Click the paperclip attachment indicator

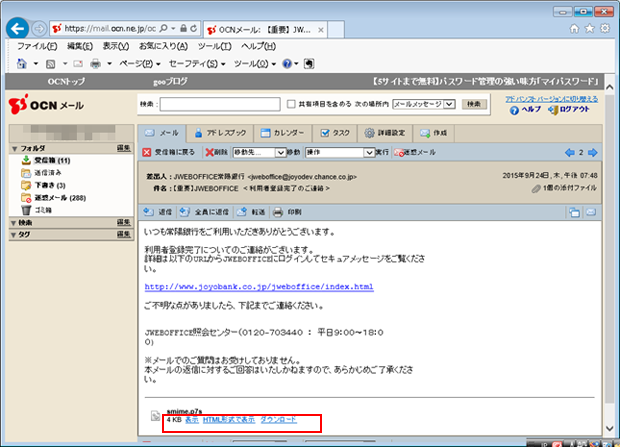(536, 189)
